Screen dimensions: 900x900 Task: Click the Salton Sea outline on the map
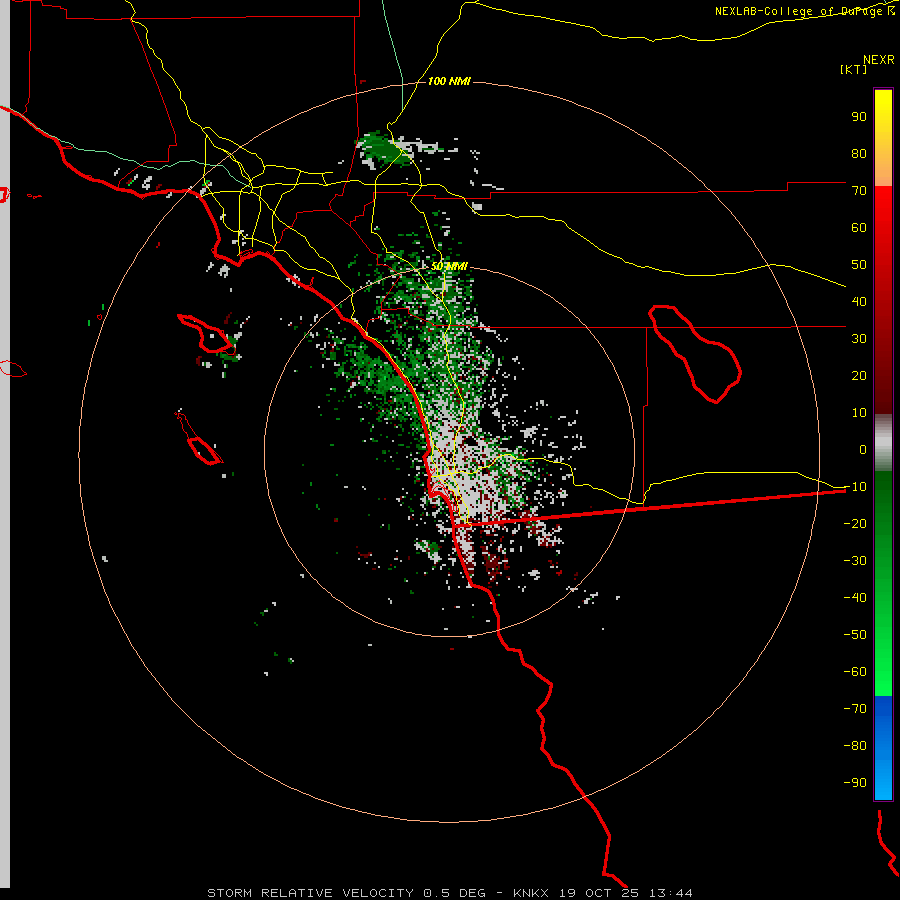coord(695,354)
